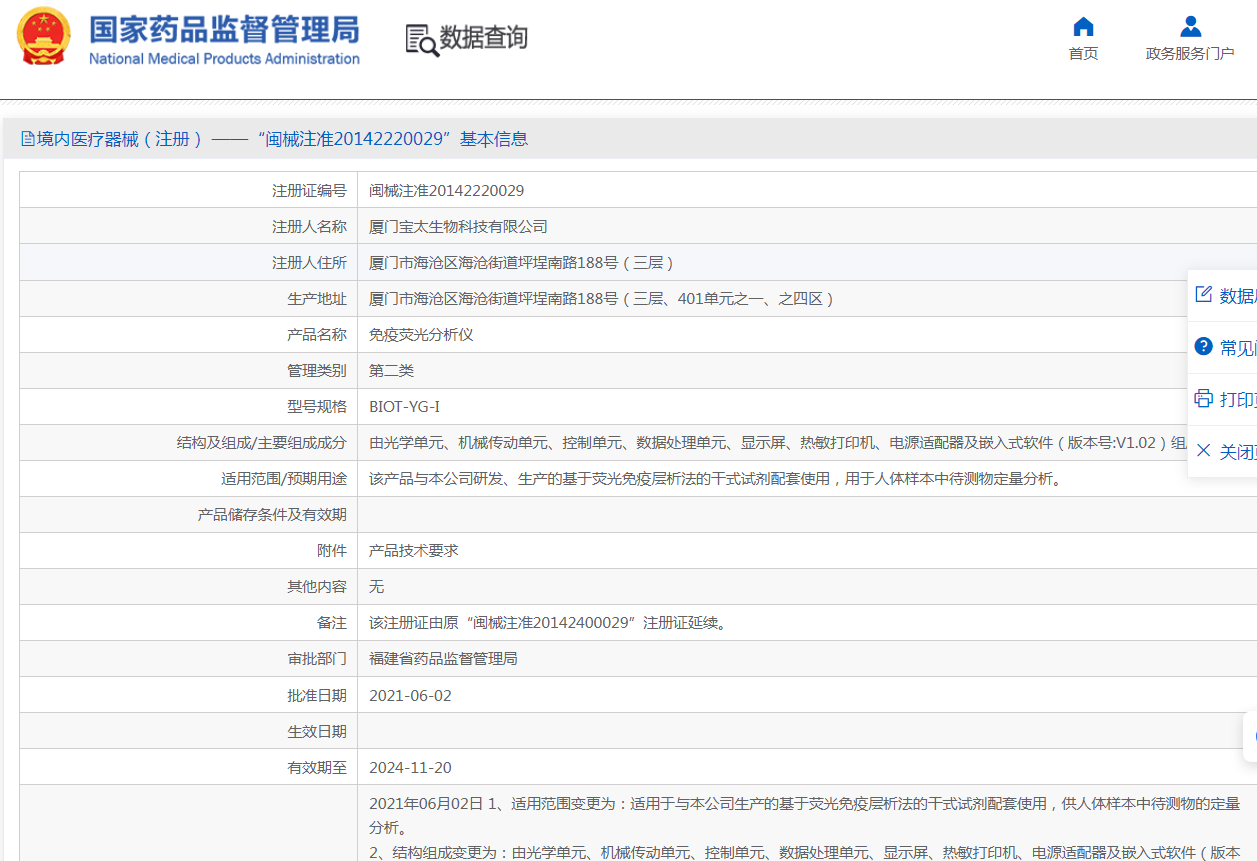Click the 生产地址 row label
1257x861 pixels.
[317, 299]
